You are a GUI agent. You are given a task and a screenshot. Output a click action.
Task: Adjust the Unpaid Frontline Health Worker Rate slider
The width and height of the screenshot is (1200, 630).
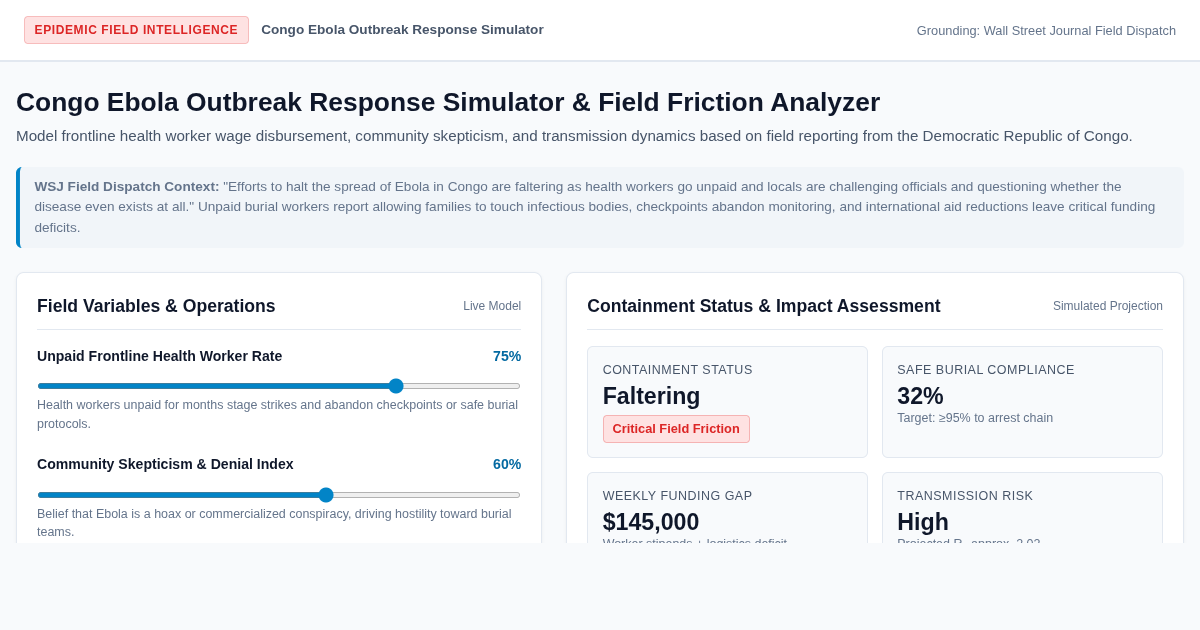pos(279,386)
